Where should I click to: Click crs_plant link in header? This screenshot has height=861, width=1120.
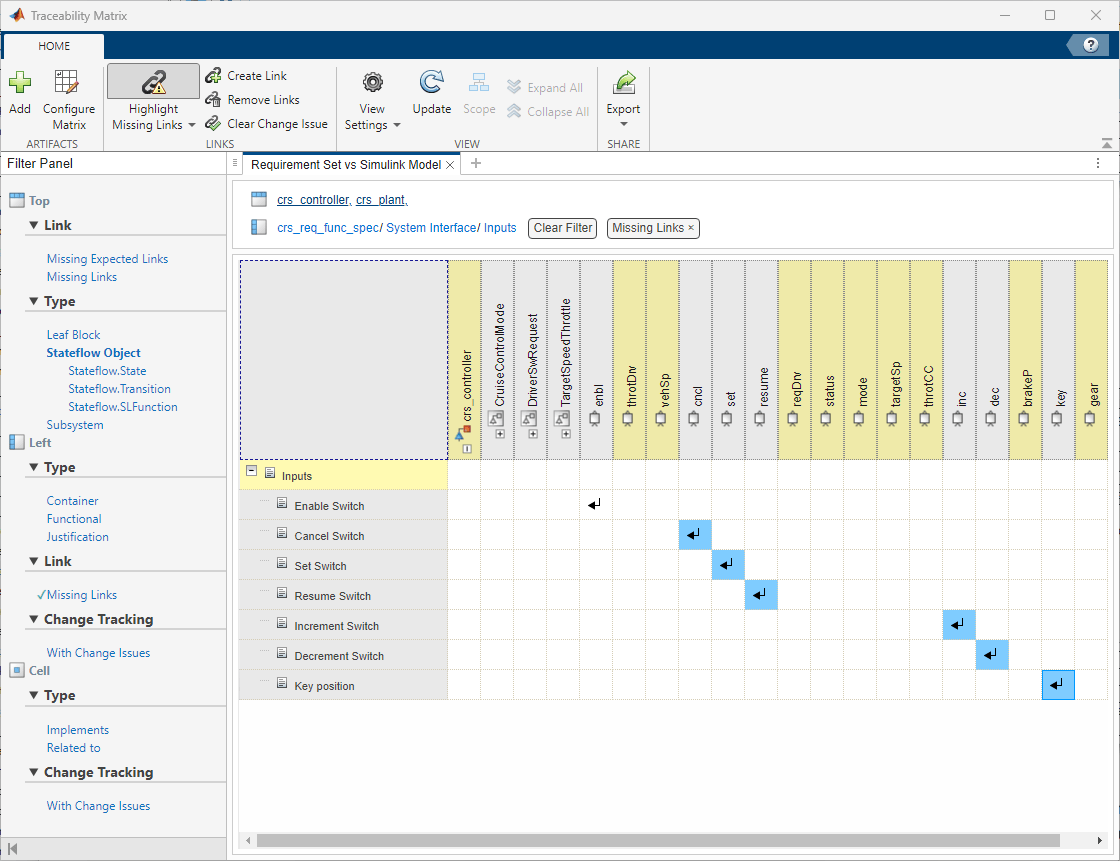[x=381, y=200]
